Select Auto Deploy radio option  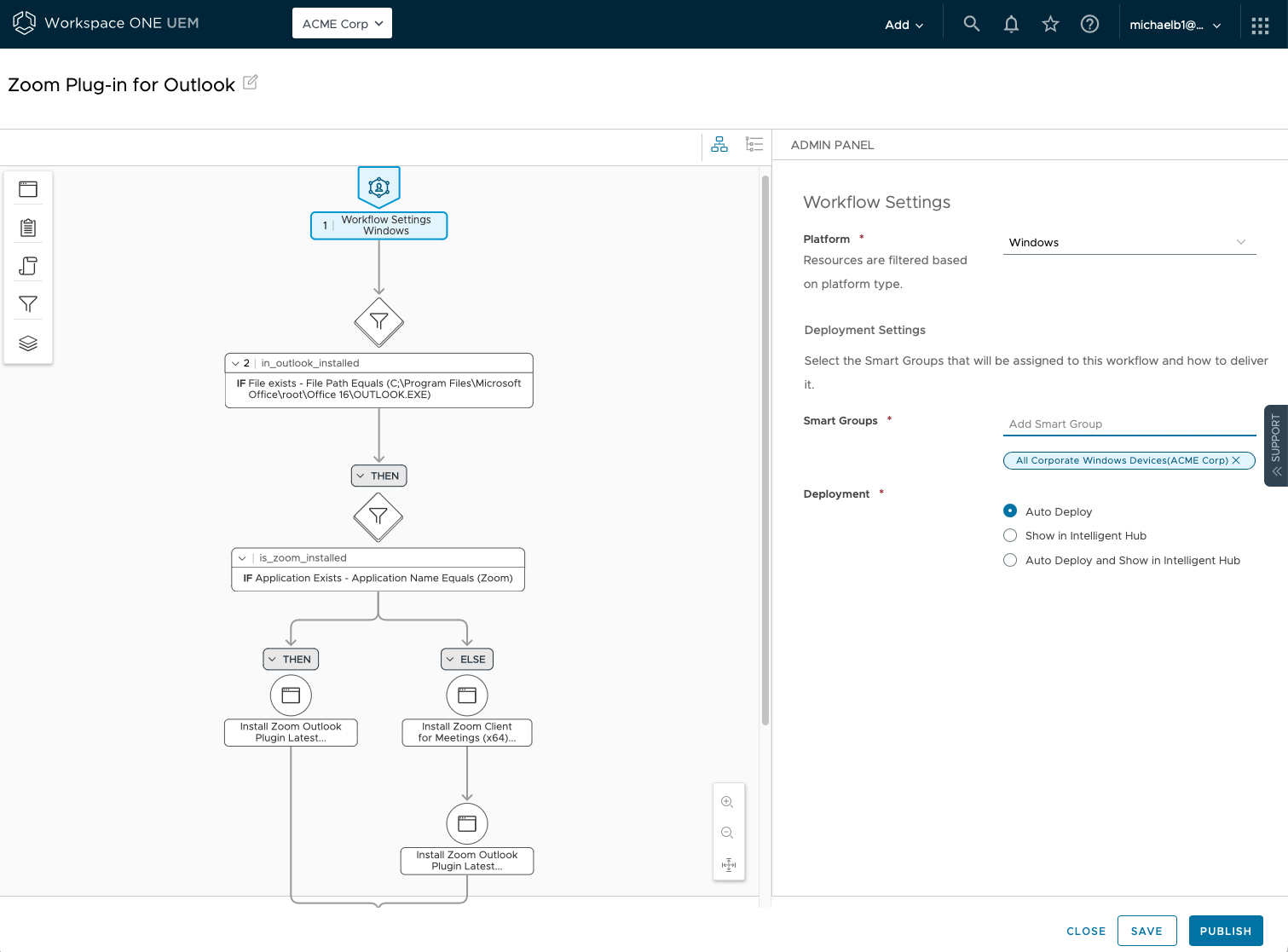1010,511
